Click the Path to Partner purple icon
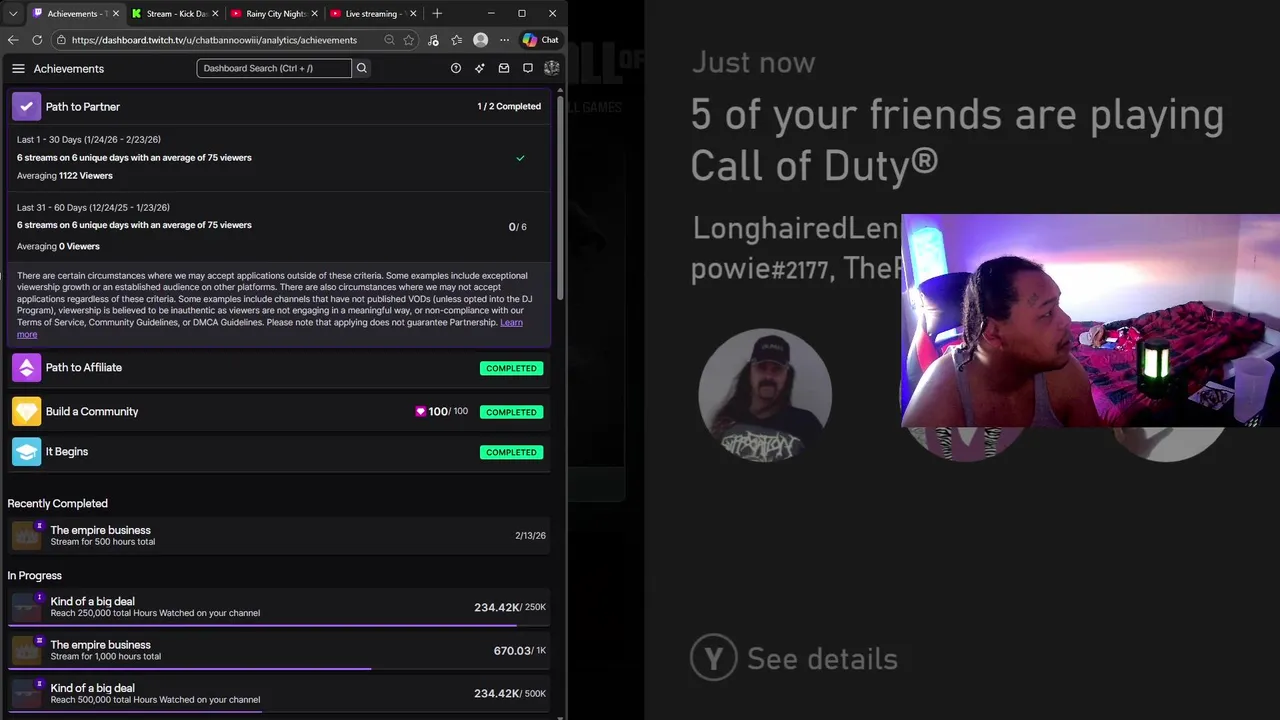The width and height of the screenshot is (1280, 720). pyautogui.click(x=27, y=106)
